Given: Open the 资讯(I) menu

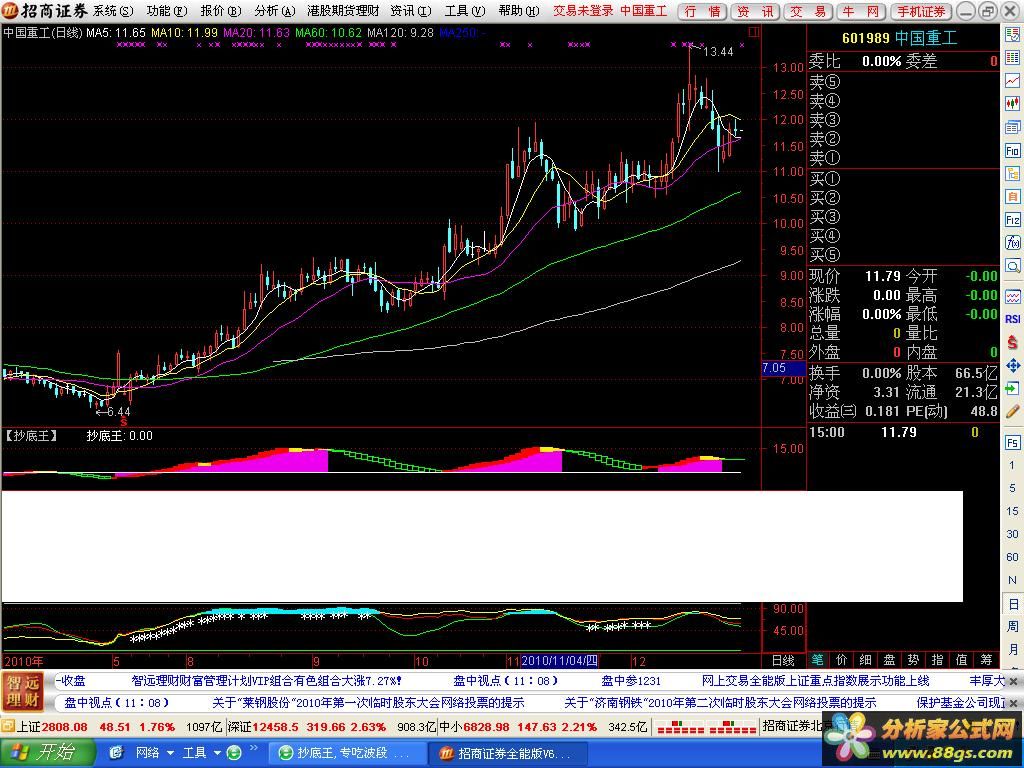Looking at the screenshot, I should (411, 11).
